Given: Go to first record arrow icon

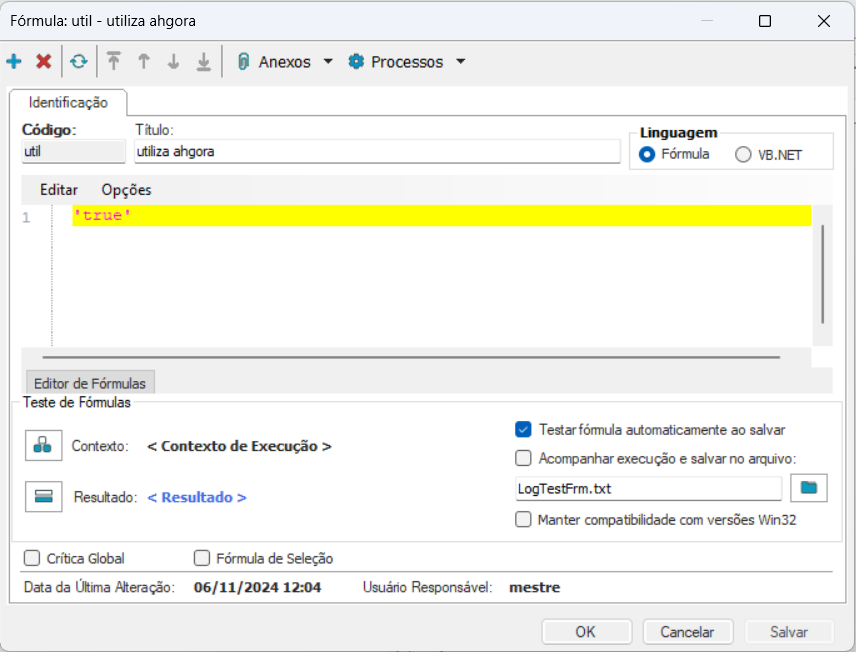Looking at the screenshot, I should tap(114, 61).
